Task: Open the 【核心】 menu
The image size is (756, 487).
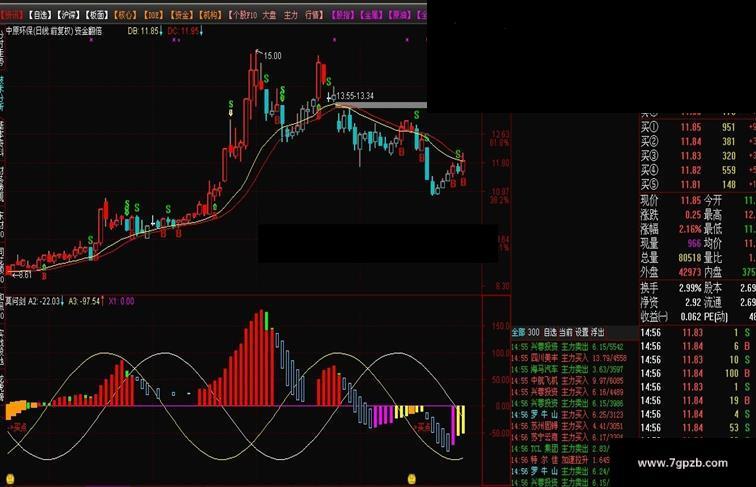Action: pos(125,15)
